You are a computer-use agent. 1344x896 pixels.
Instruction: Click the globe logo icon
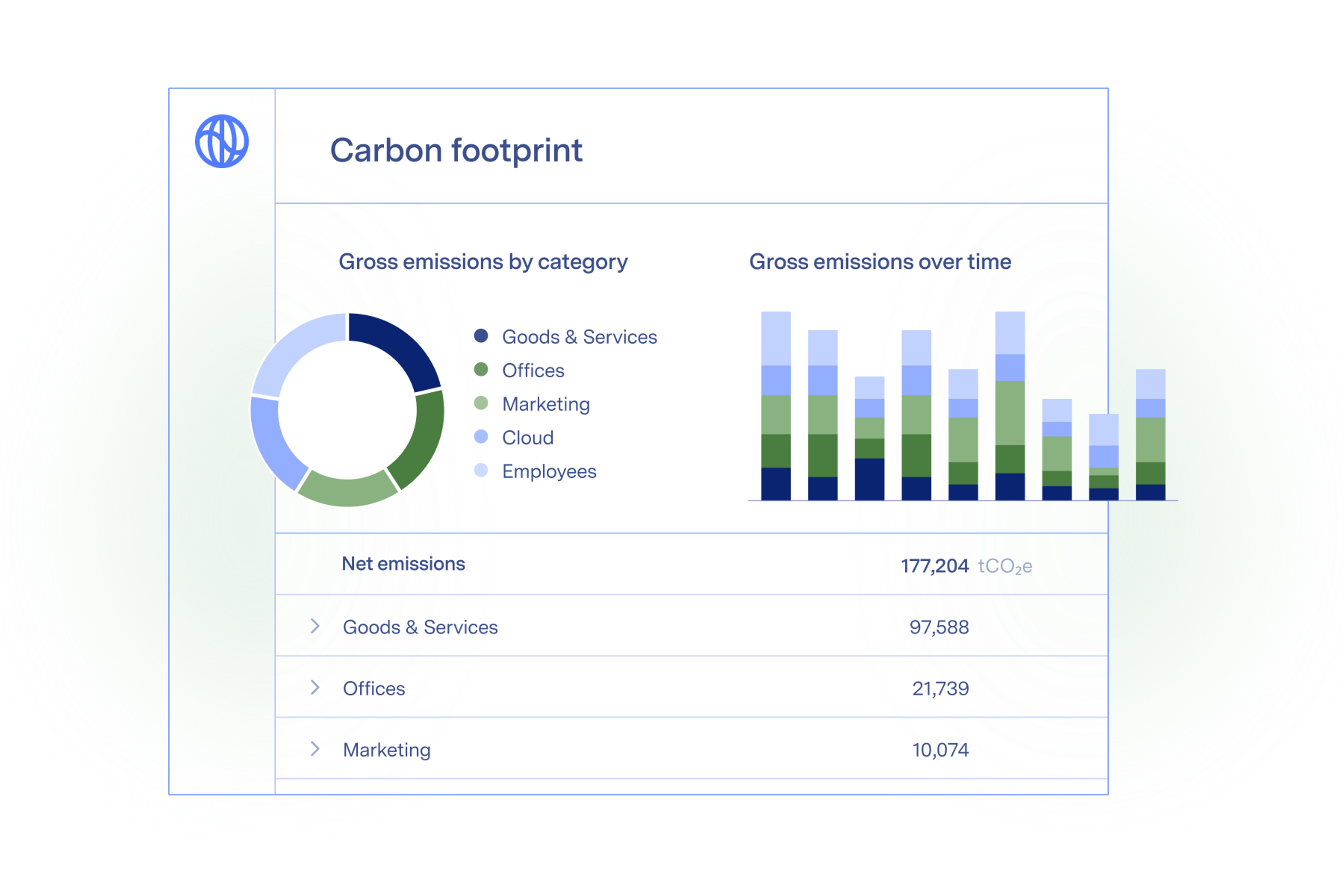coord(222,141)
